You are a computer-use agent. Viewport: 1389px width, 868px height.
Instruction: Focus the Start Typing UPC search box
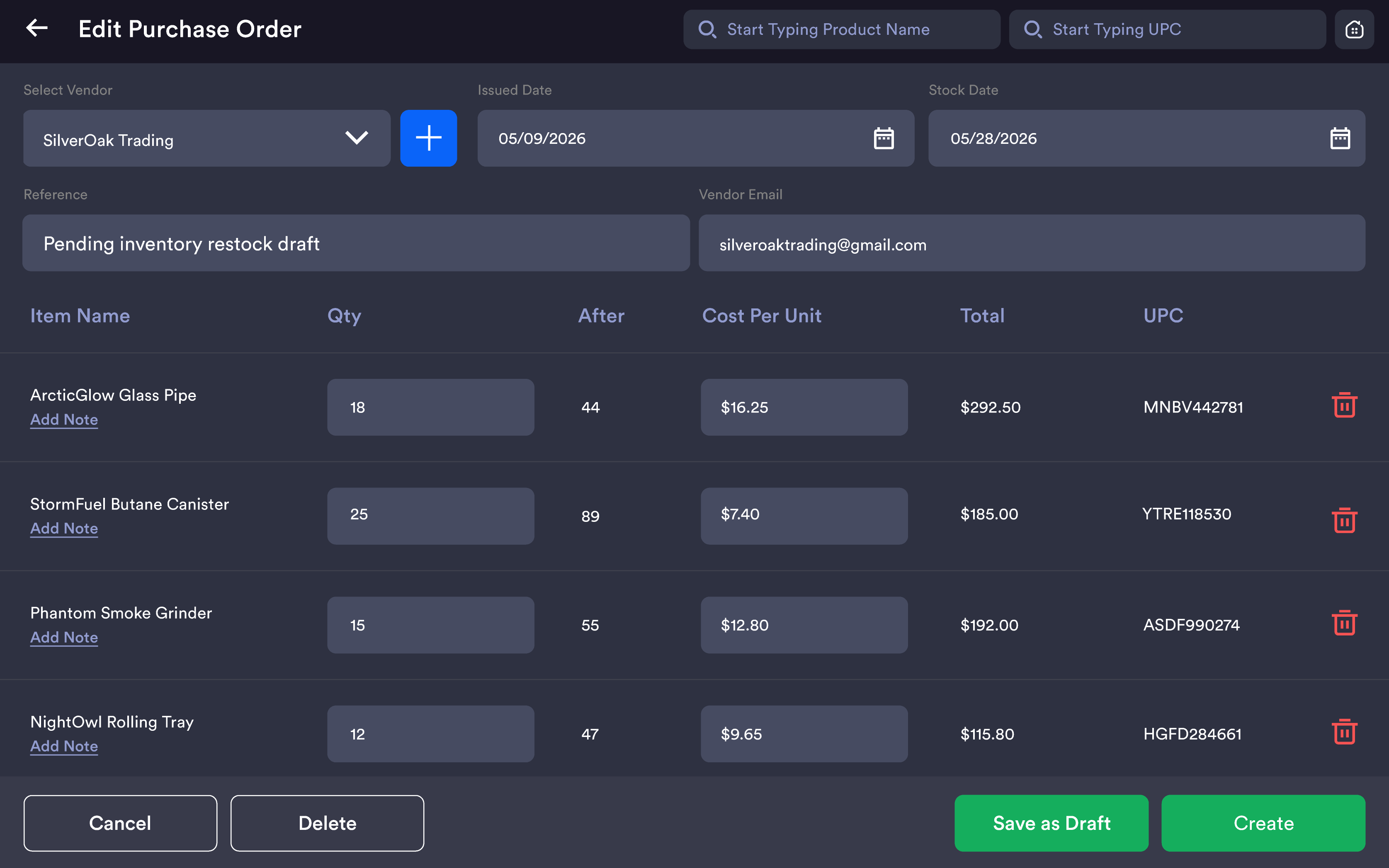coord(1167,29)
